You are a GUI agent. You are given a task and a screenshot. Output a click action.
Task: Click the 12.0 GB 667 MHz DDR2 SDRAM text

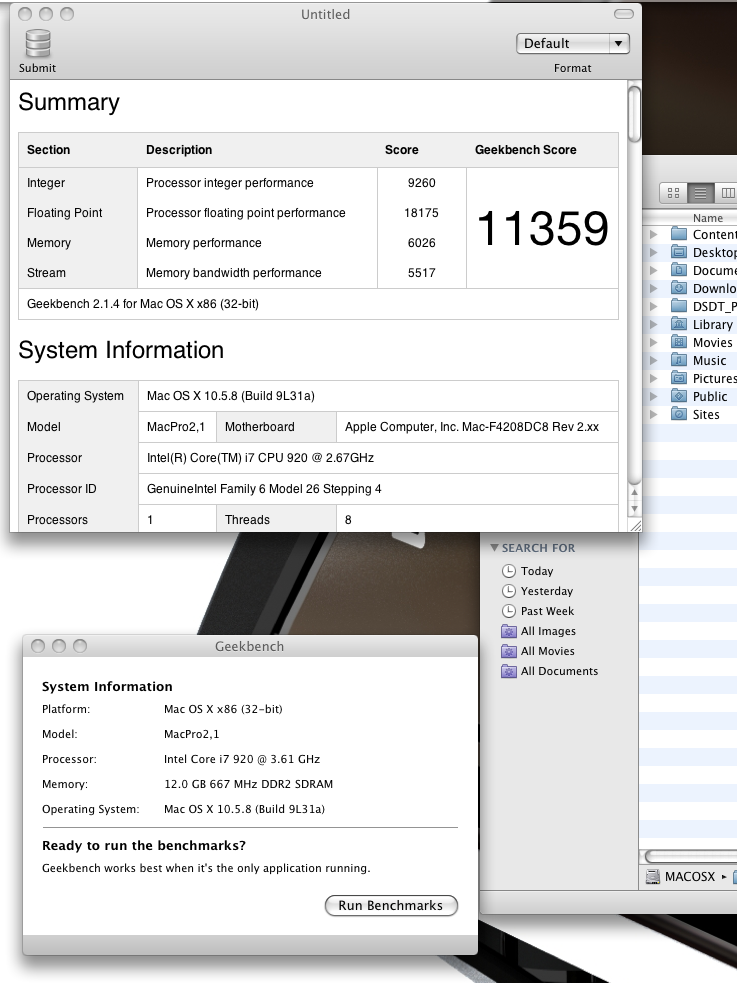point(248,784)
